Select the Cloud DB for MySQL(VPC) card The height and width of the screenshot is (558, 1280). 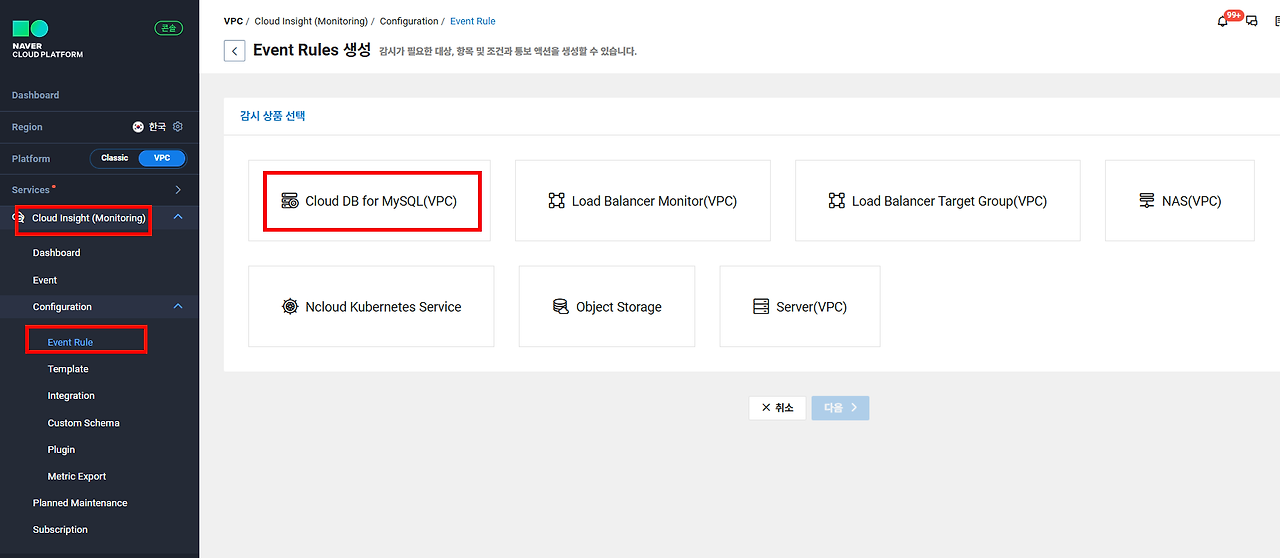click(x=369, y=201)
